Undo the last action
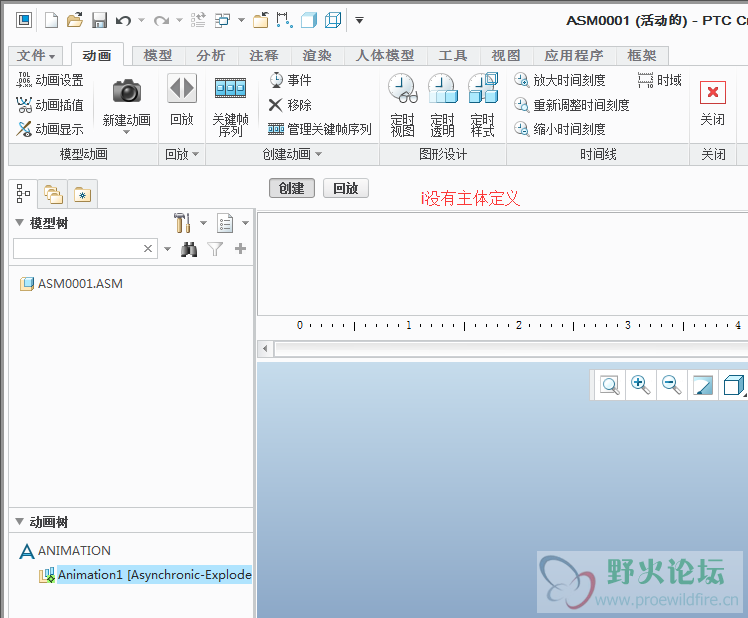 click(x=123, y=20)
